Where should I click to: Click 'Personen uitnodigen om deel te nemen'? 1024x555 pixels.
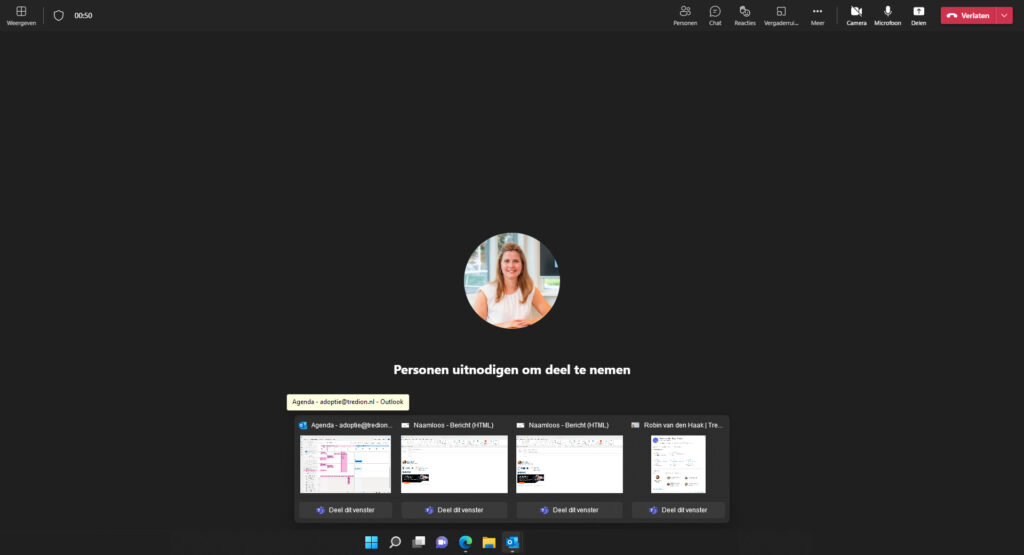(x=511, y=370)
